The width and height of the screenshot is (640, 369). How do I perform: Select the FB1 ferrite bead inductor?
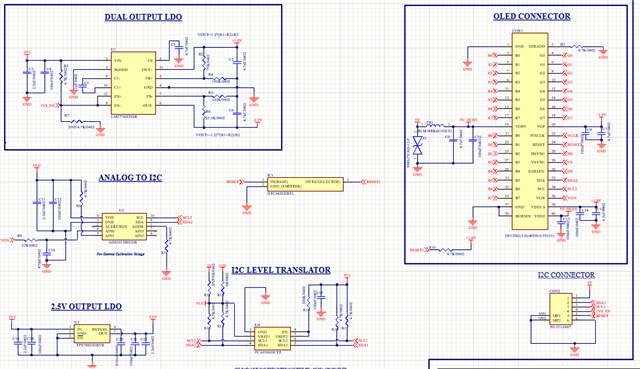(x=436, y=125)
